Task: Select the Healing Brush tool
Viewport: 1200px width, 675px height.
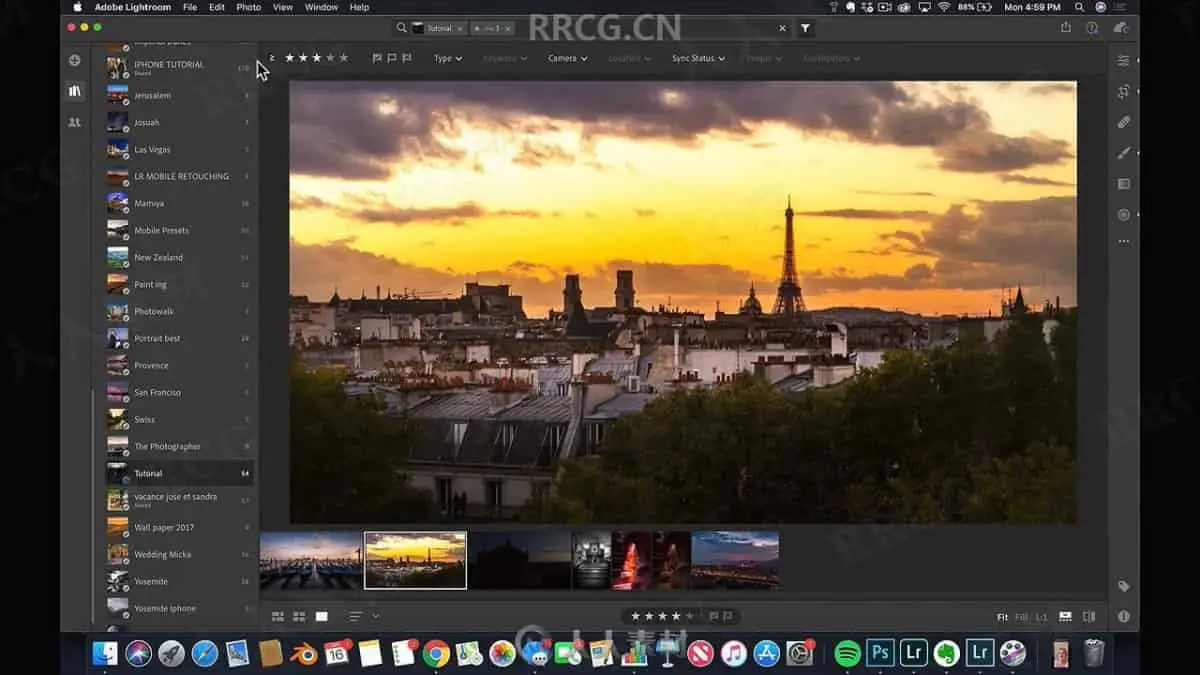Action: point(1123,122)
